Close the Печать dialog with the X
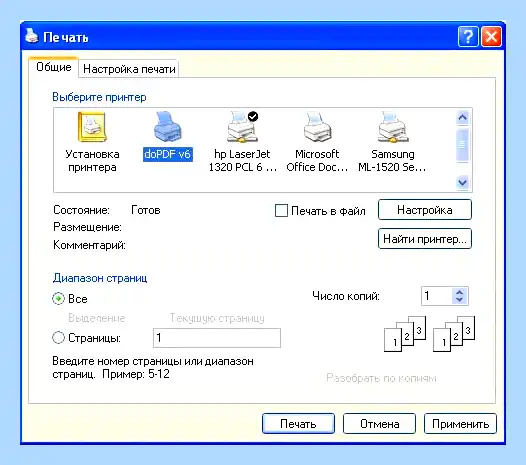Viewport: 526px width, 465px height. coord(491,37)
